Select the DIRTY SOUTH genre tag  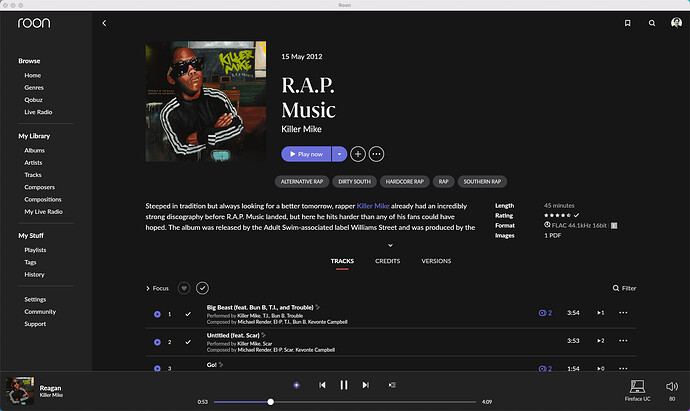[x=354, y=182]
